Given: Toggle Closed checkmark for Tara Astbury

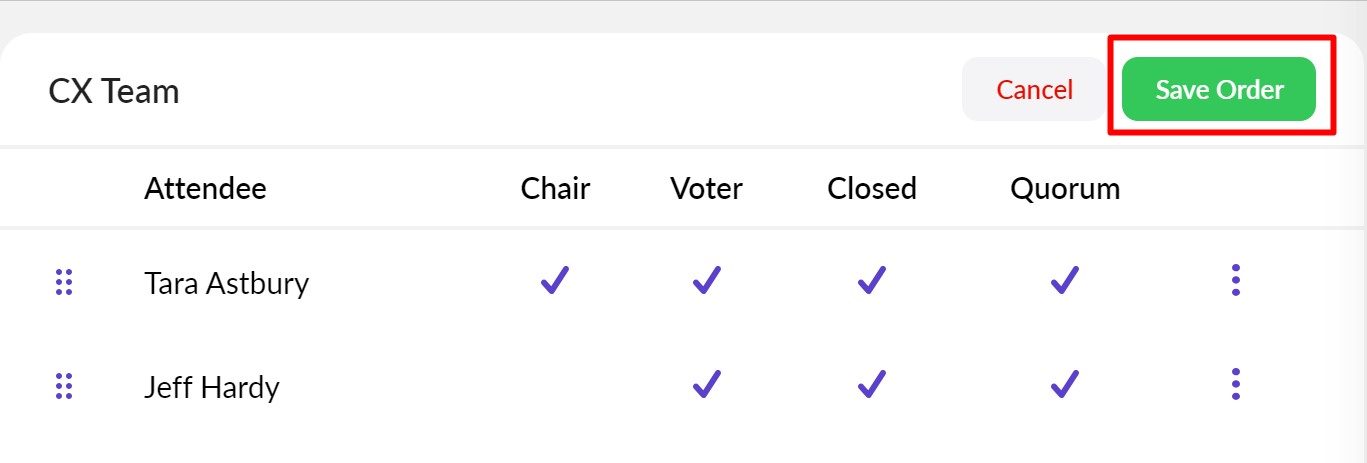Looking at the screenshot, I should tap(872, 281).
